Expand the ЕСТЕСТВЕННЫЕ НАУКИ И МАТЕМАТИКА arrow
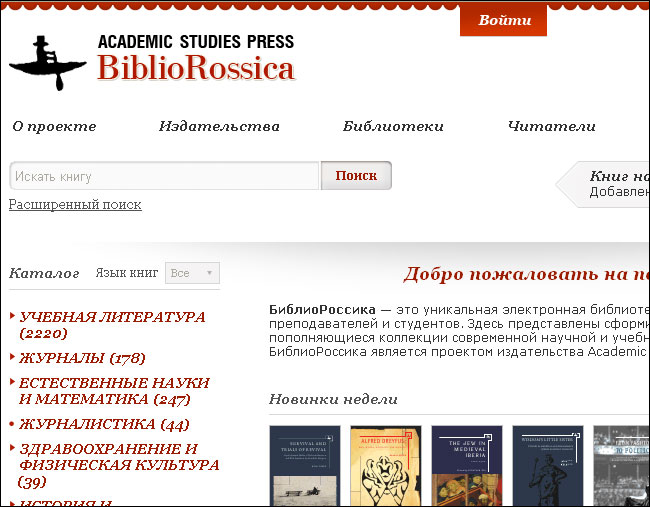 click(x=12, y=381)
